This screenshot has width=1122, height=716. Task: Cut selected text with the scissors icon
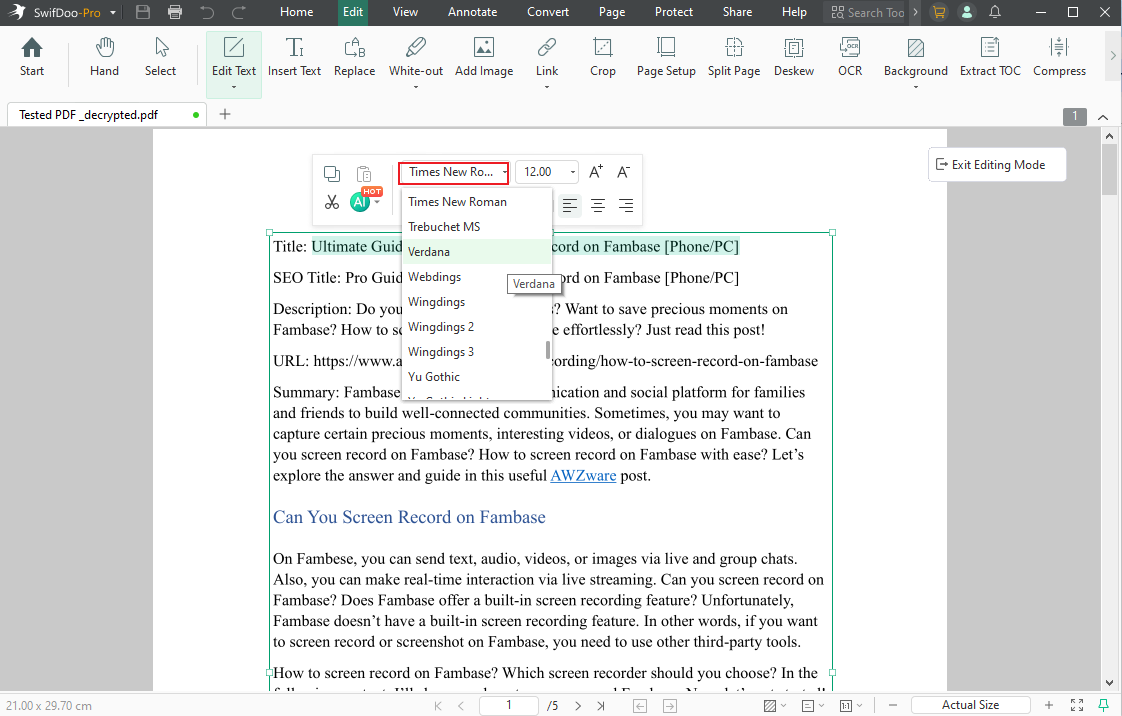(x=331, y=201)
